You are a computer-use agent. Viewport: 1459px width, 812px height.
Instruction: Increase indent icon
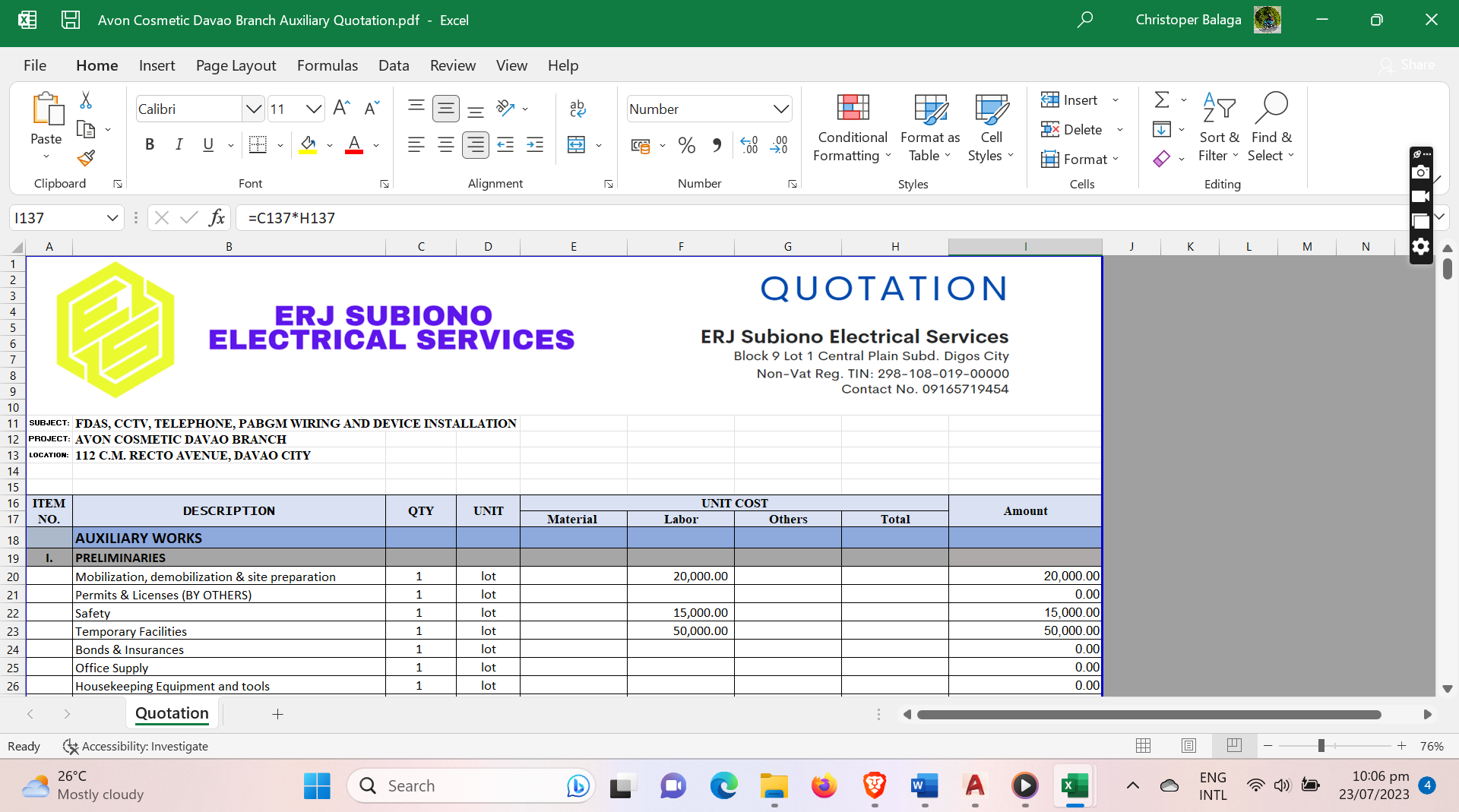(535, 145)
